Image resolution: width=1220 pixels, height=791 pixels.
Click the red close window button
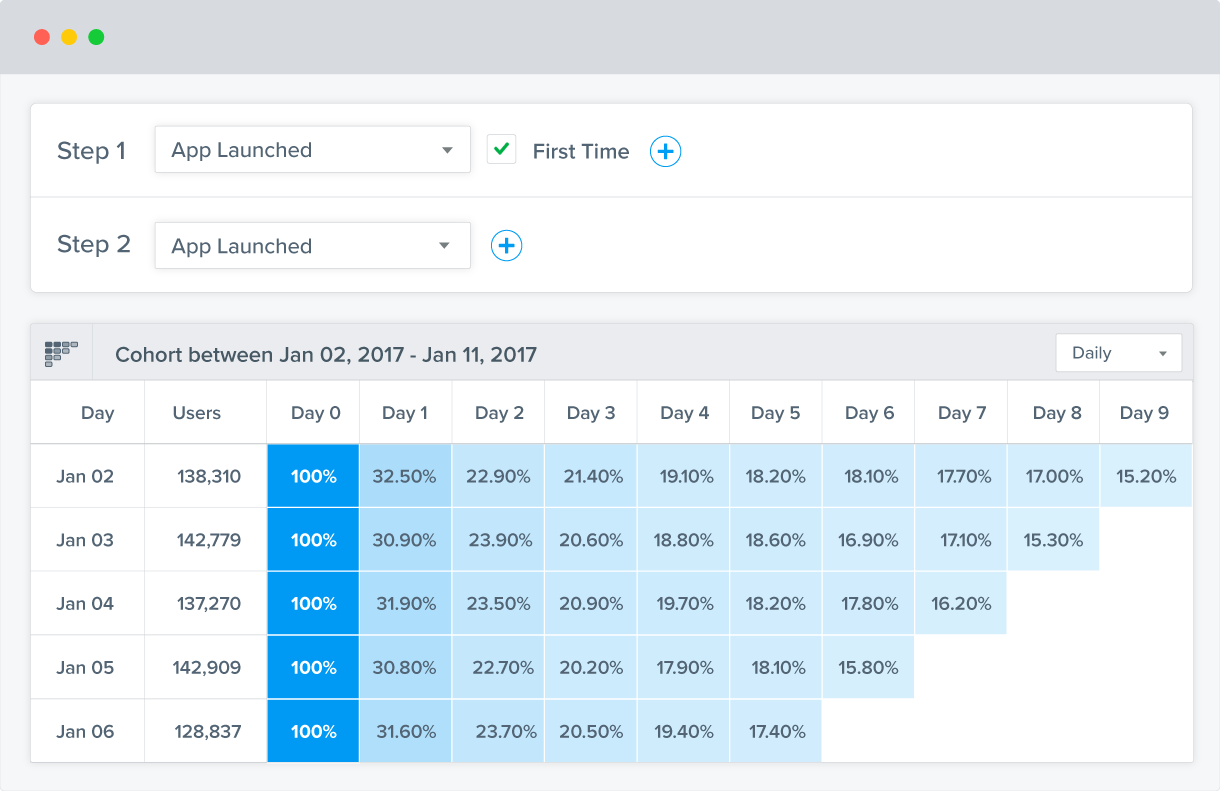click(x=42, y=37)
